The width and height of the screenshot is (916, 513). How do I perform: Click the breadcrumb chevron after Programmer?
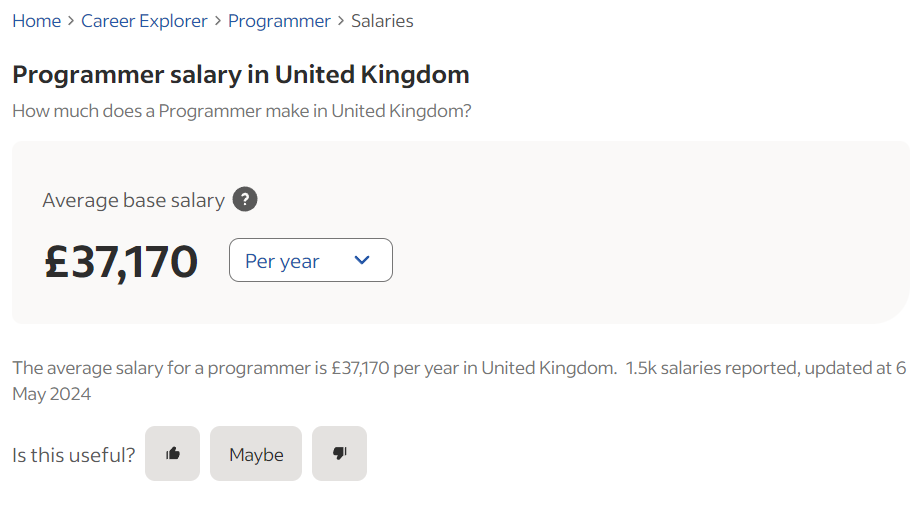pos(341,21)
